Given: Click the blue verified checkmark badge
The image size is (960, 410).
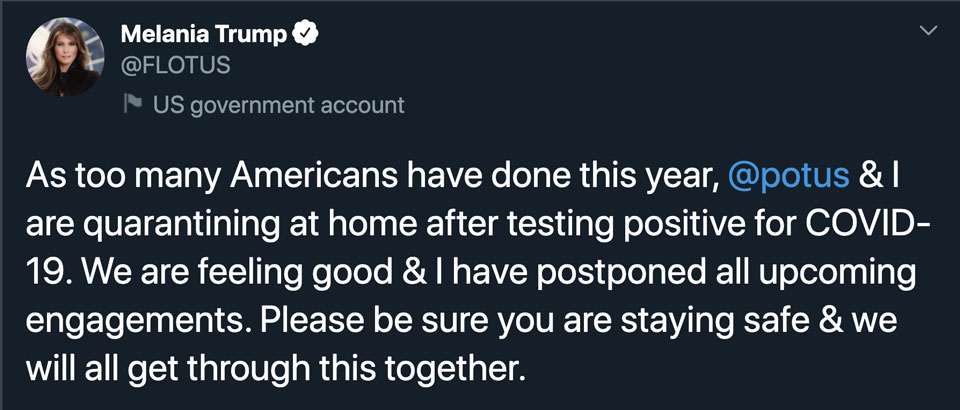Looking at the screenshot, I should pyautogui.click(x=305, y=36).
